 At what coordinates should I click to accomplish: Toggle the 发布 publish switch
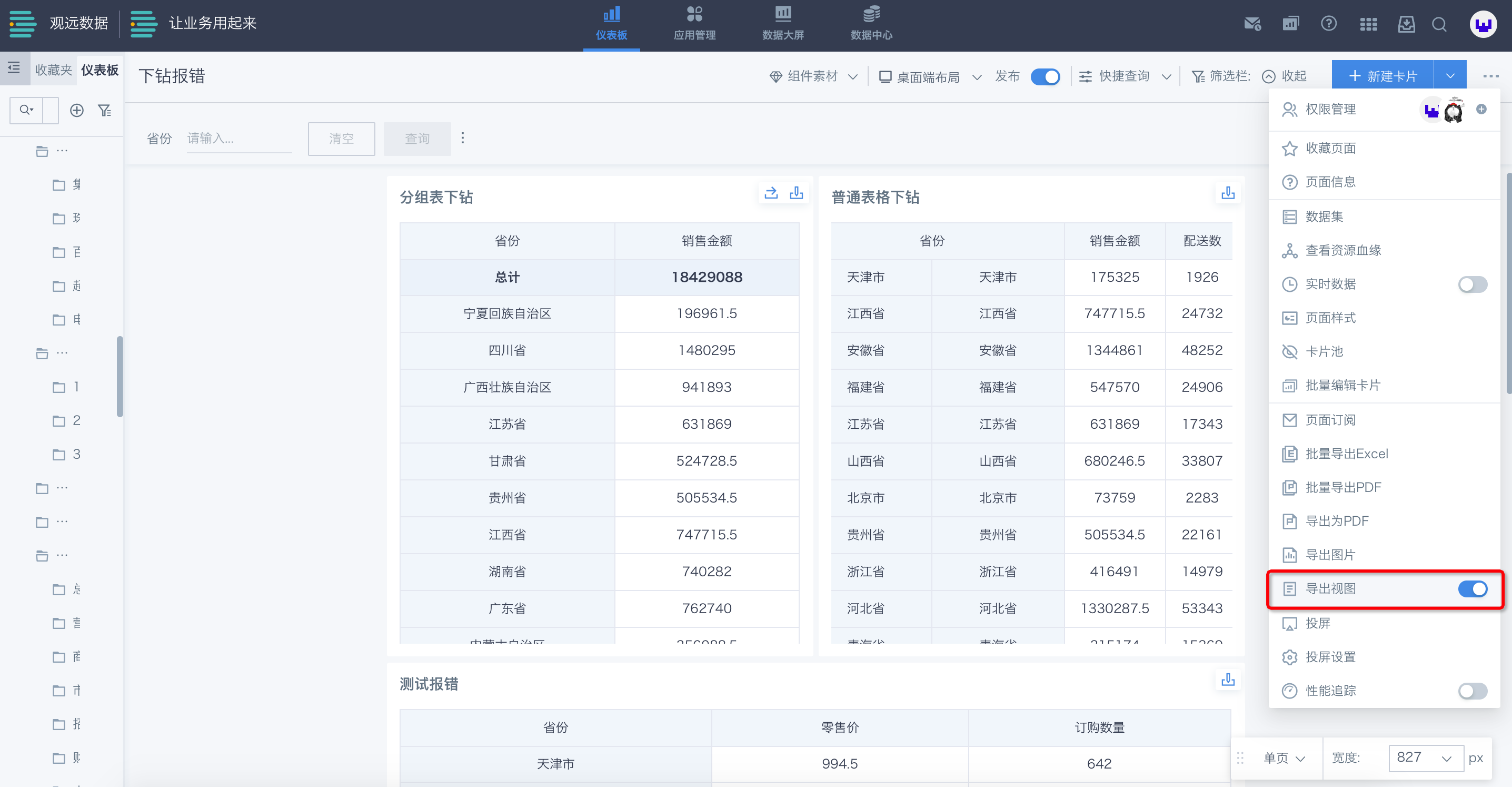point(1045,77)
